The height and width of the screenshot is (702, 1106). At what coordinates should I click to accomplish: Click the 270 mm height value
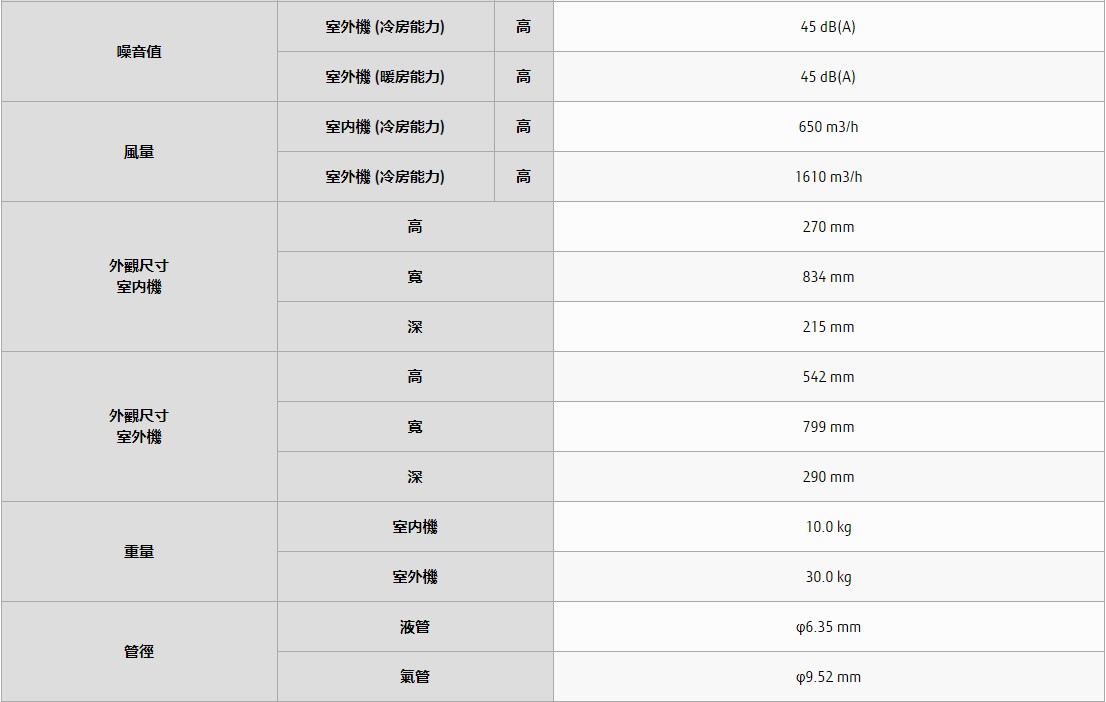(x=828, y=227)
